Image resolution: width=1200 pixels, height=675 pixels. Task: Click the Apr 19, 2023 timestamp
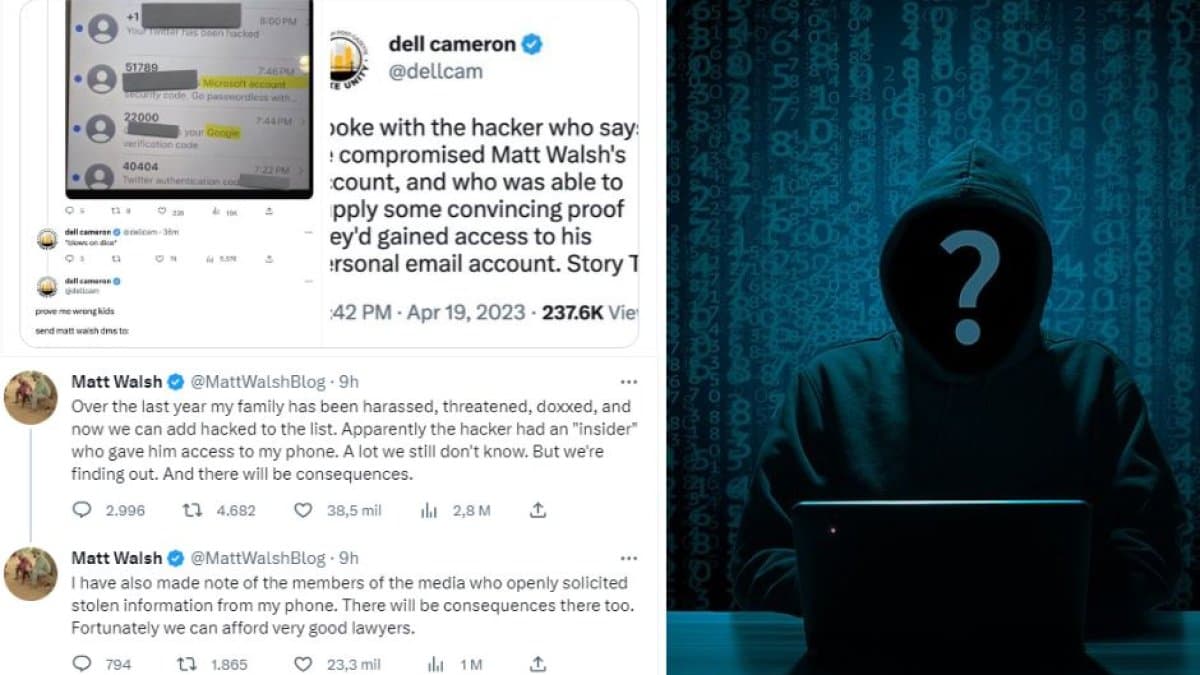[x=463, y=313]
